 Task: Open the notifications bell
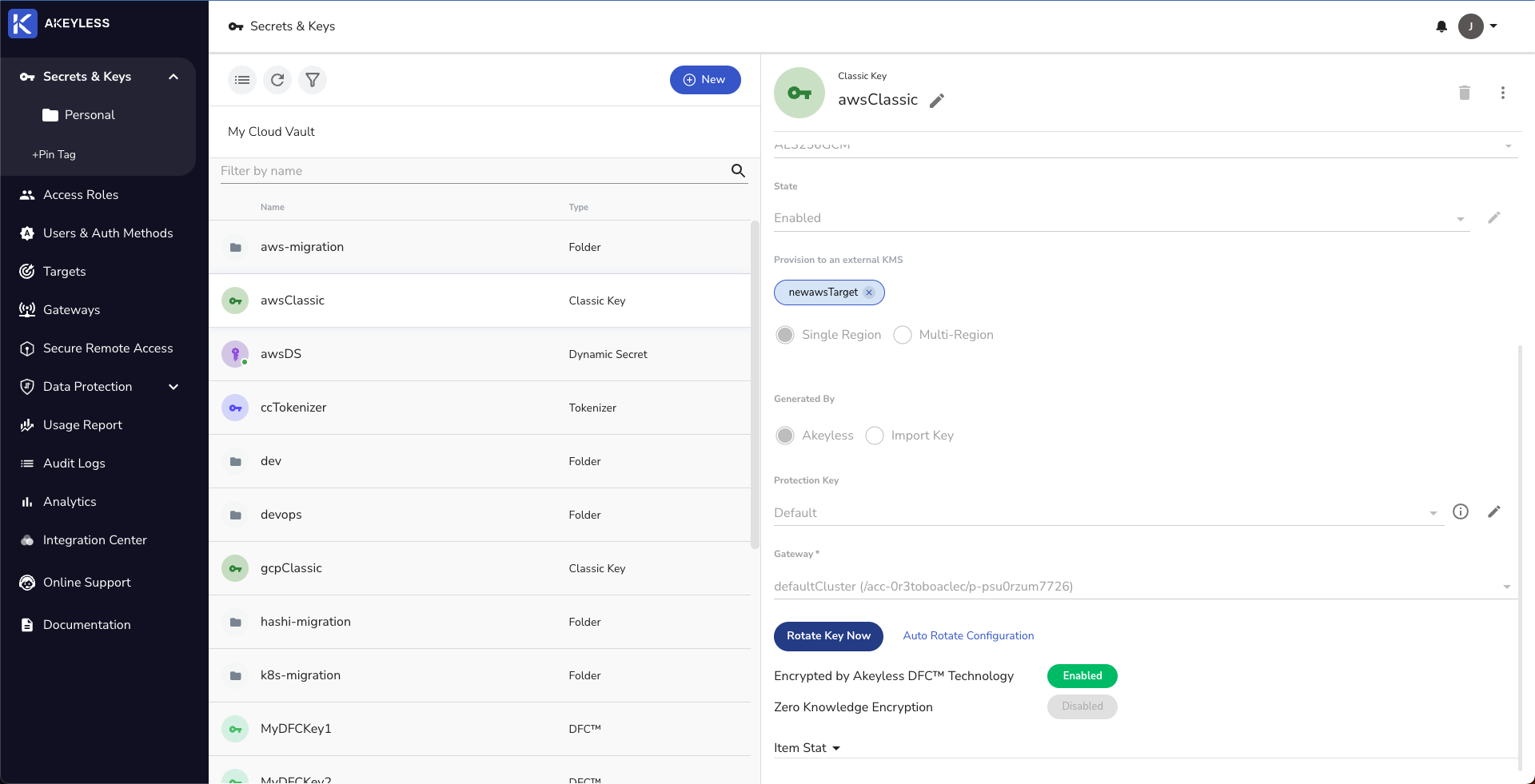(1441, 26)
